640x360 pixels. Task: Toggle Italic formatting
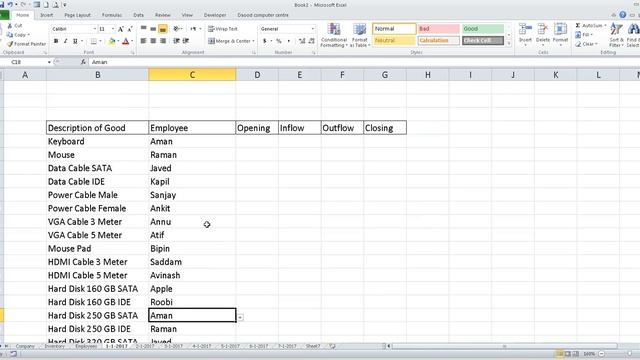[65, 41]
